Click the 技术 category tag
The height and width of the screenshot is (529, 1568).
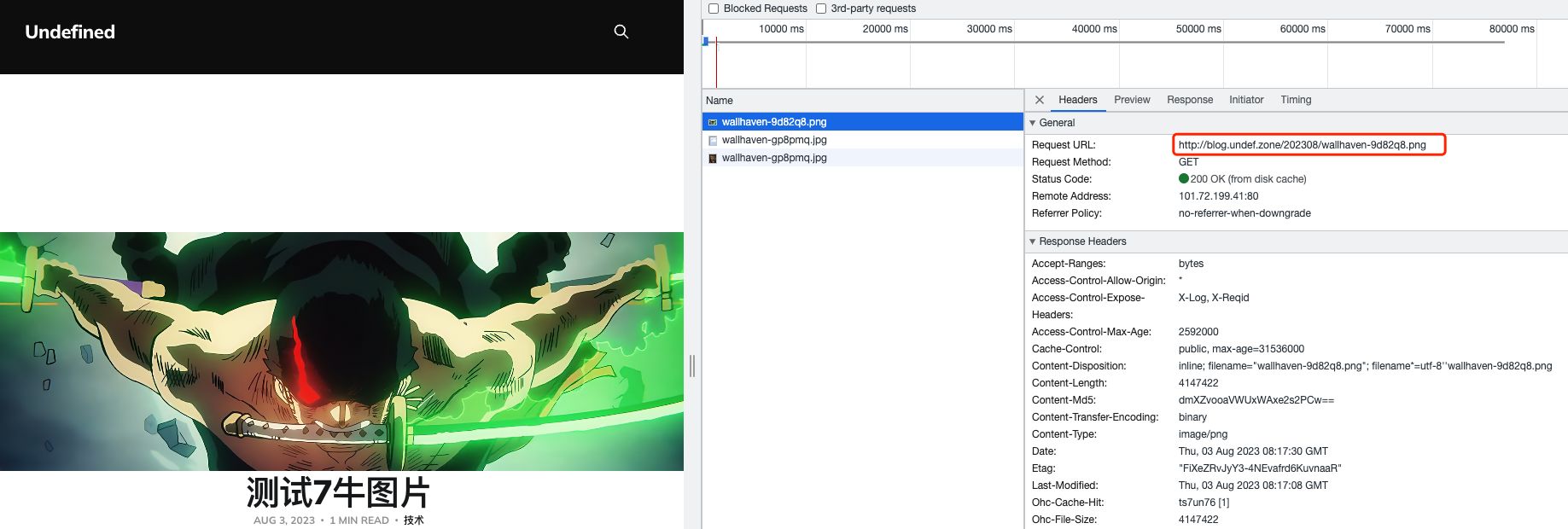414,520
